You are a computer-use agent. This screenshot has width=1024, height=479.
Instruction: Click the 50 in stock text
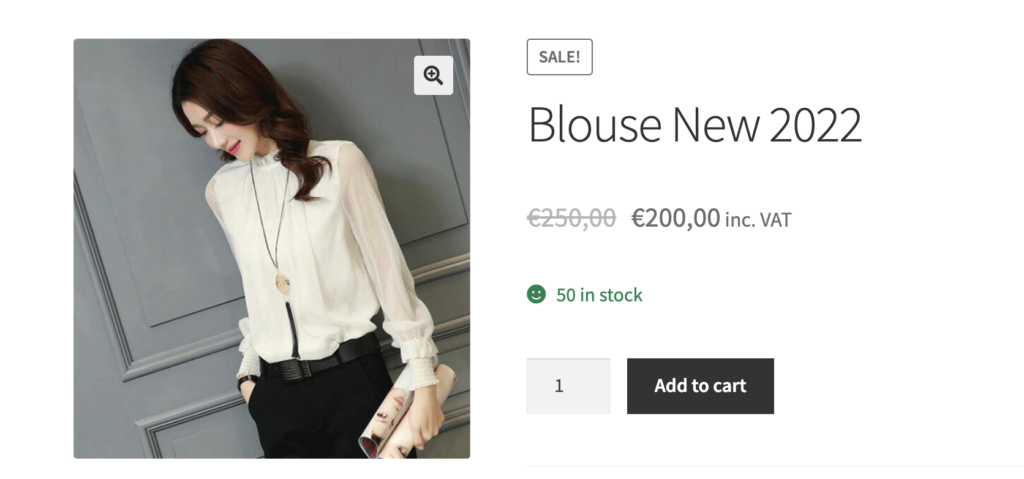tap(600, 295)
